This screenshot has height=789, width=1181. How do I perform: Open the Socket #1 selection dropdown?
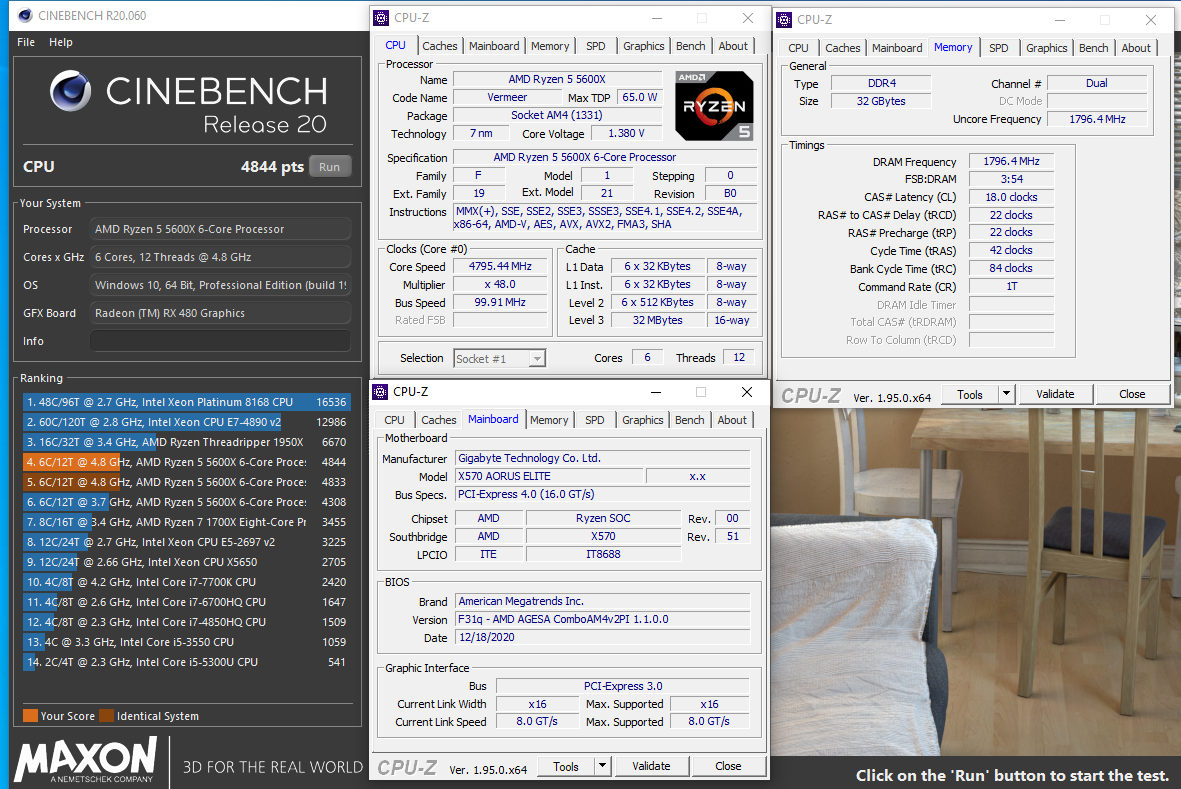[x=537, y=358]
